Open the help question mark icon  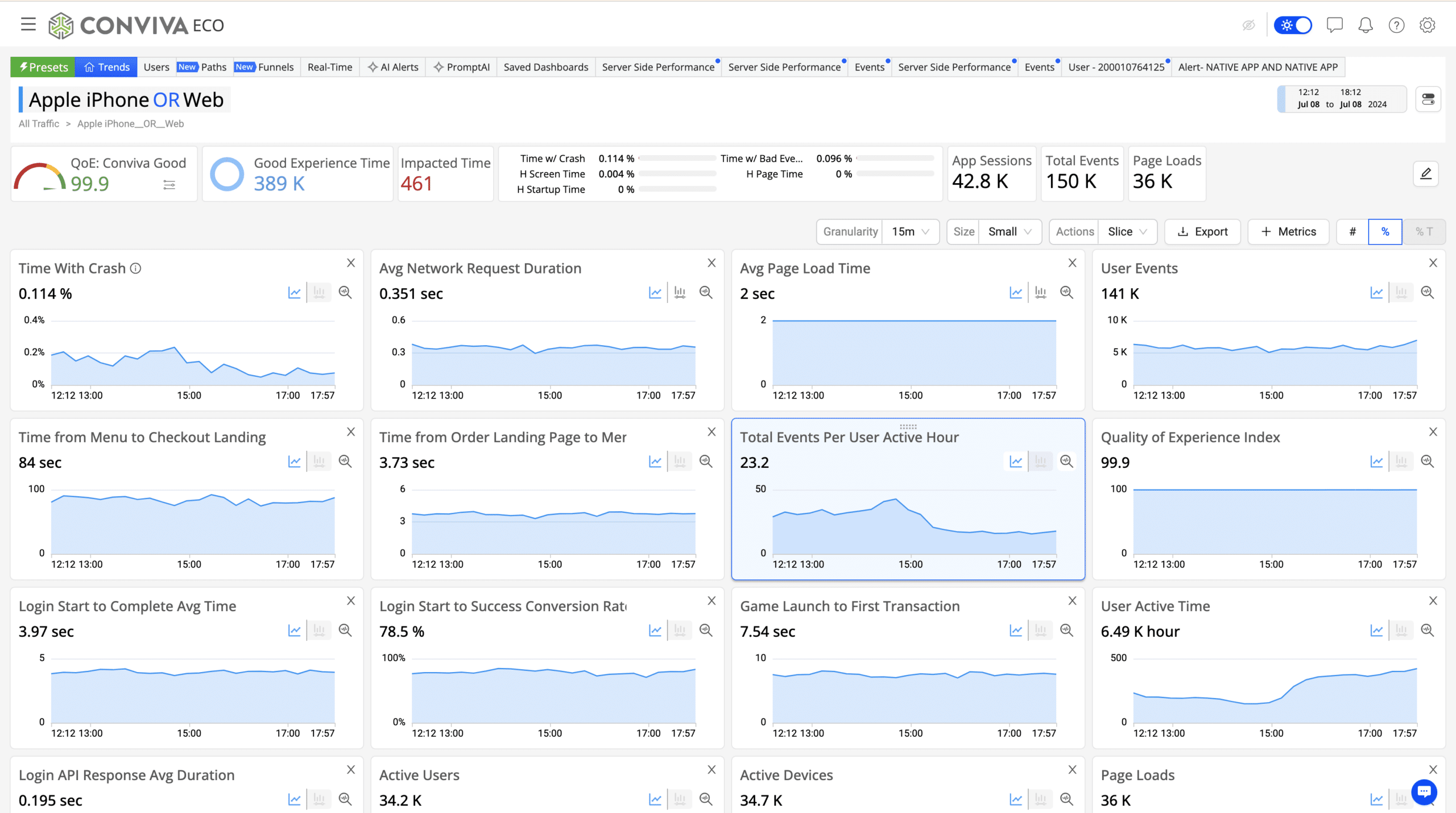1396,25
